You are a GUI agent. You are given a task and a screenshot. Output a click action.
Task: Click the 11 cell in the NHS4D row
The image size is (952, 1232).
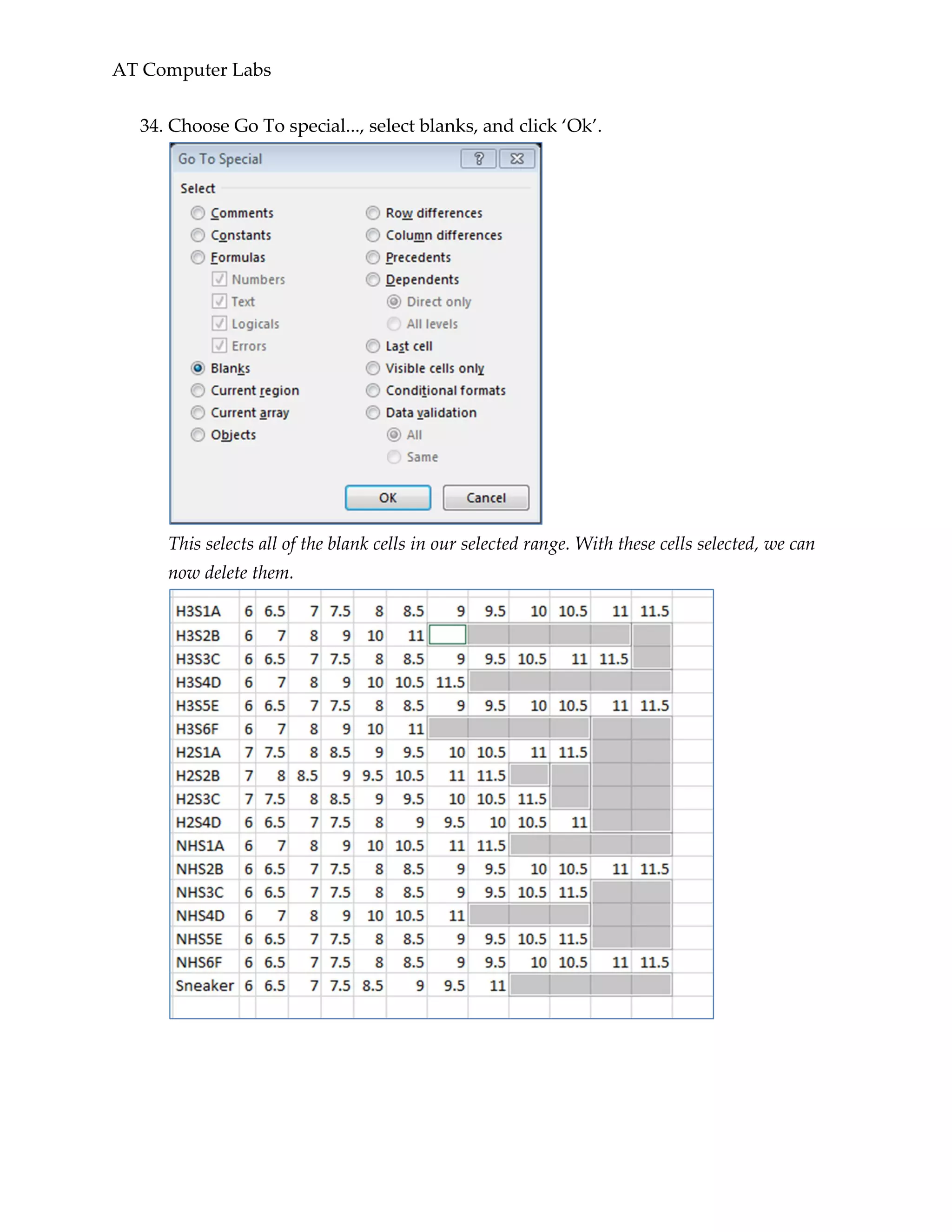click(x=448, y=915)
